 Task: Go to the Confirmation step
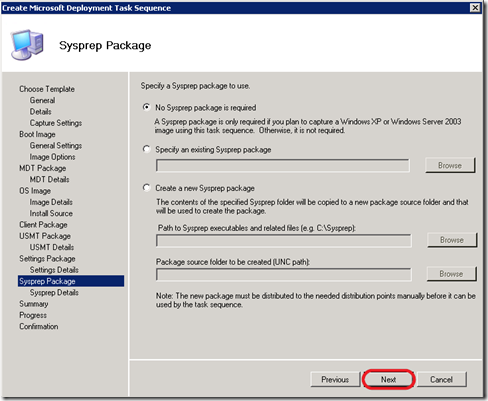[x=38, y=327]
